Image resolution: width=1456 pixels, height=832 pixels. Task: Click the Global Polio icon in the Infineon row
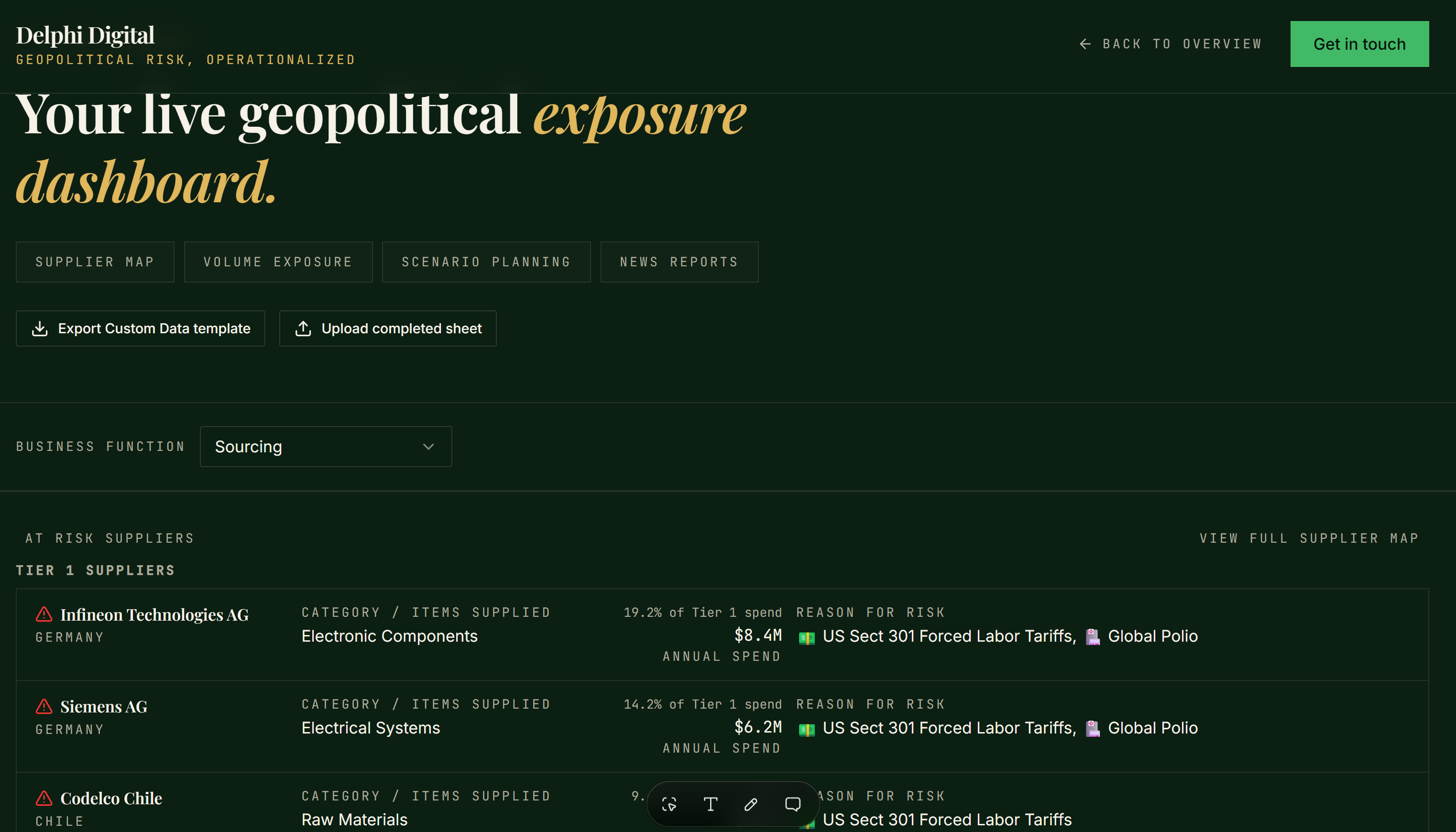click(x=1093, y=636)
